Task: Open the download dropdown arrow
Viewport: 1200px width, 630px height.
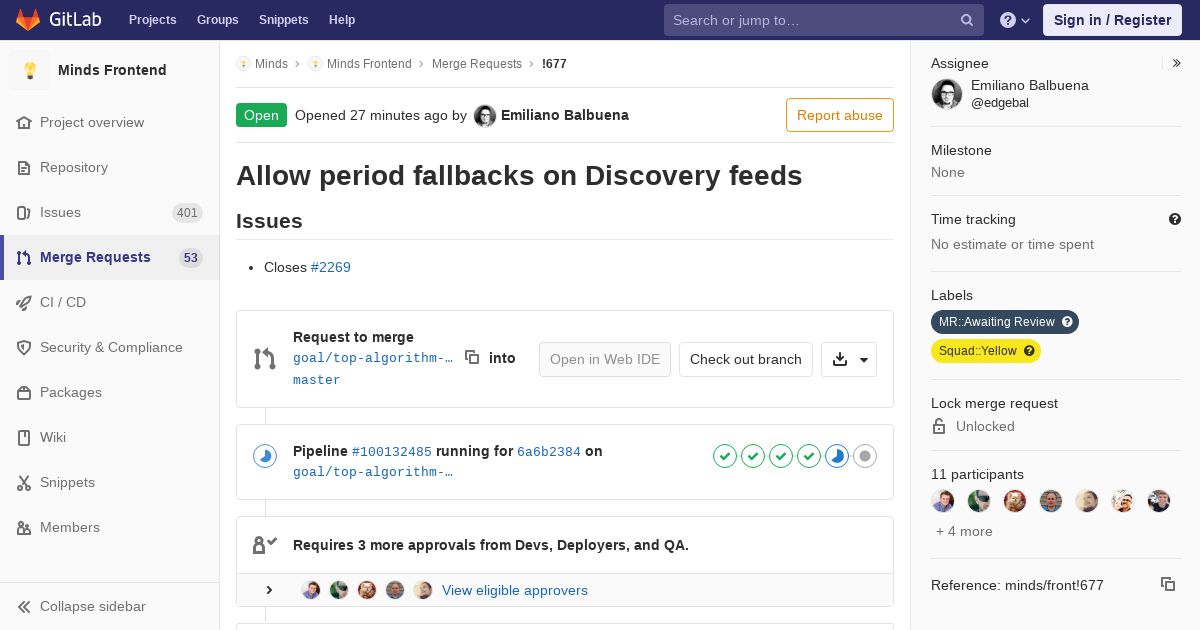Action: [x=864, y=360]
